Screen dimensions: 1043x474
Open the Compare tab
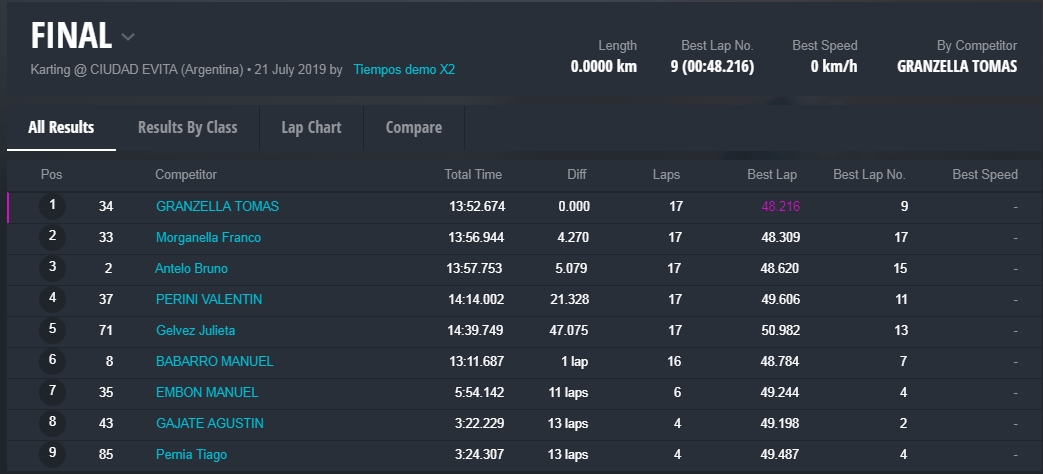tap(413, 127)
